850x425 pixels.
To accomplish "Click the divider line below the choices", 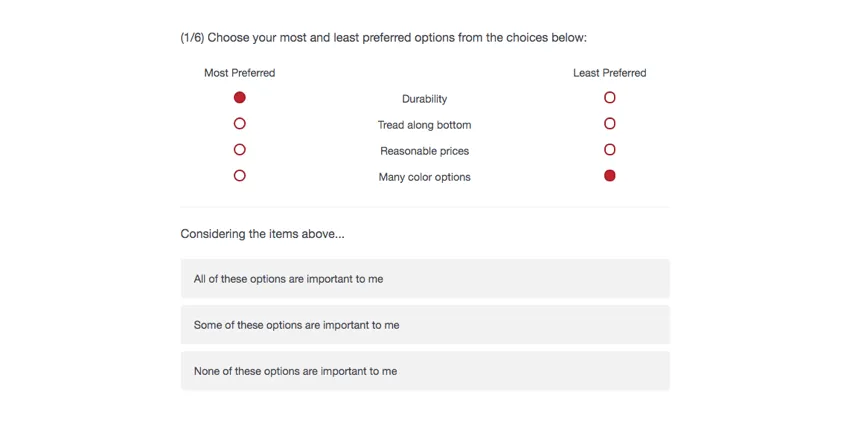I will tap(425, 207).
